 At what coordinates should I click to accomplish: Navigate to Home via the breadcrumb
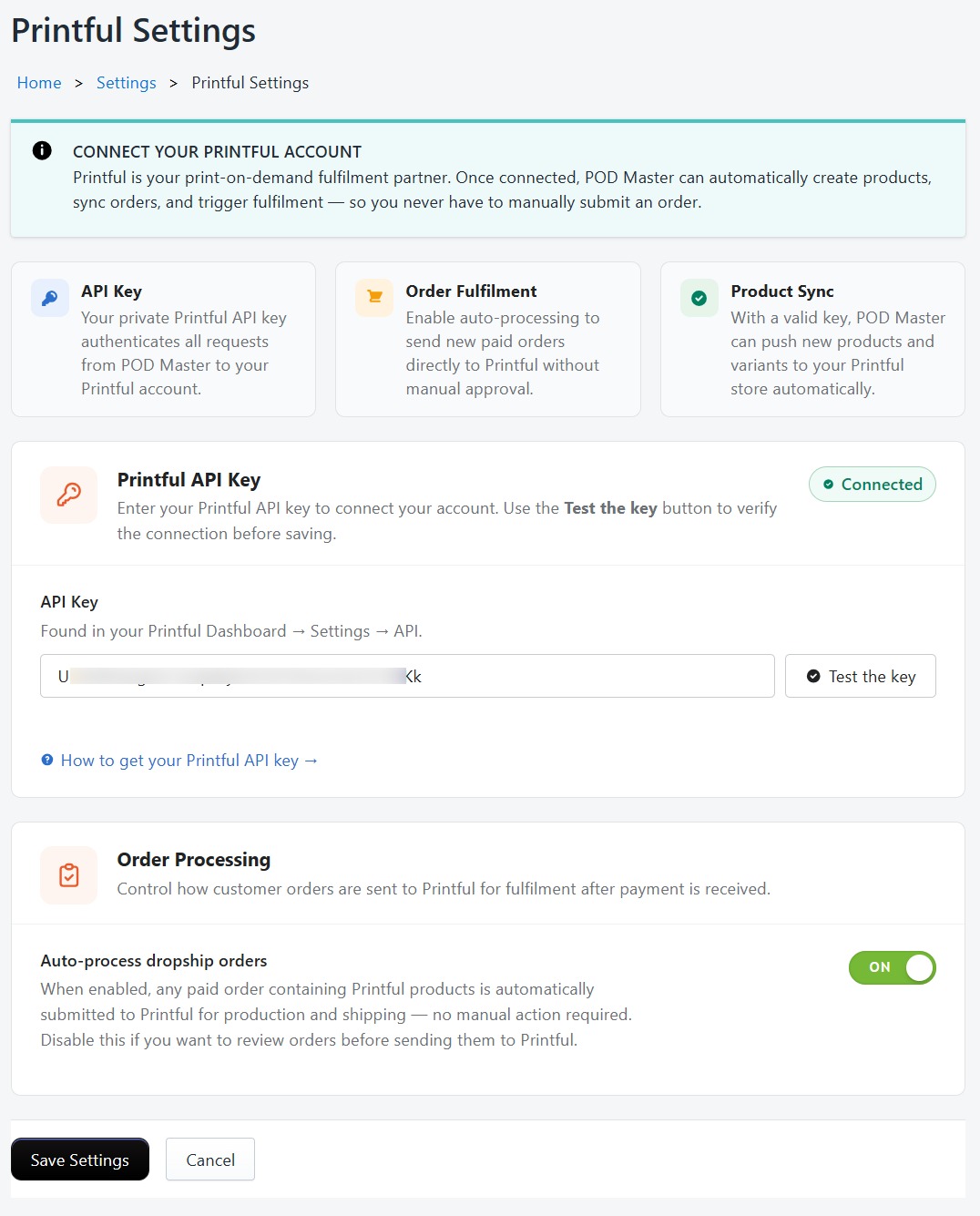click(x=38, y=82)
